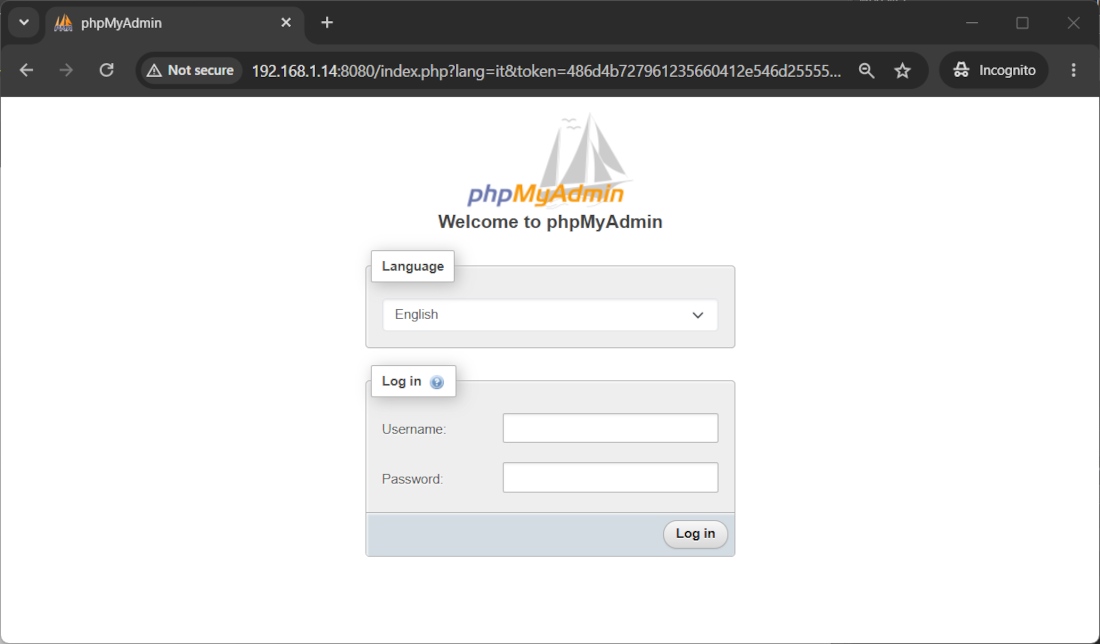Click the browser forward arrow
The image size is (1100, 644).
pyautogui.click(x=66, y=70)
